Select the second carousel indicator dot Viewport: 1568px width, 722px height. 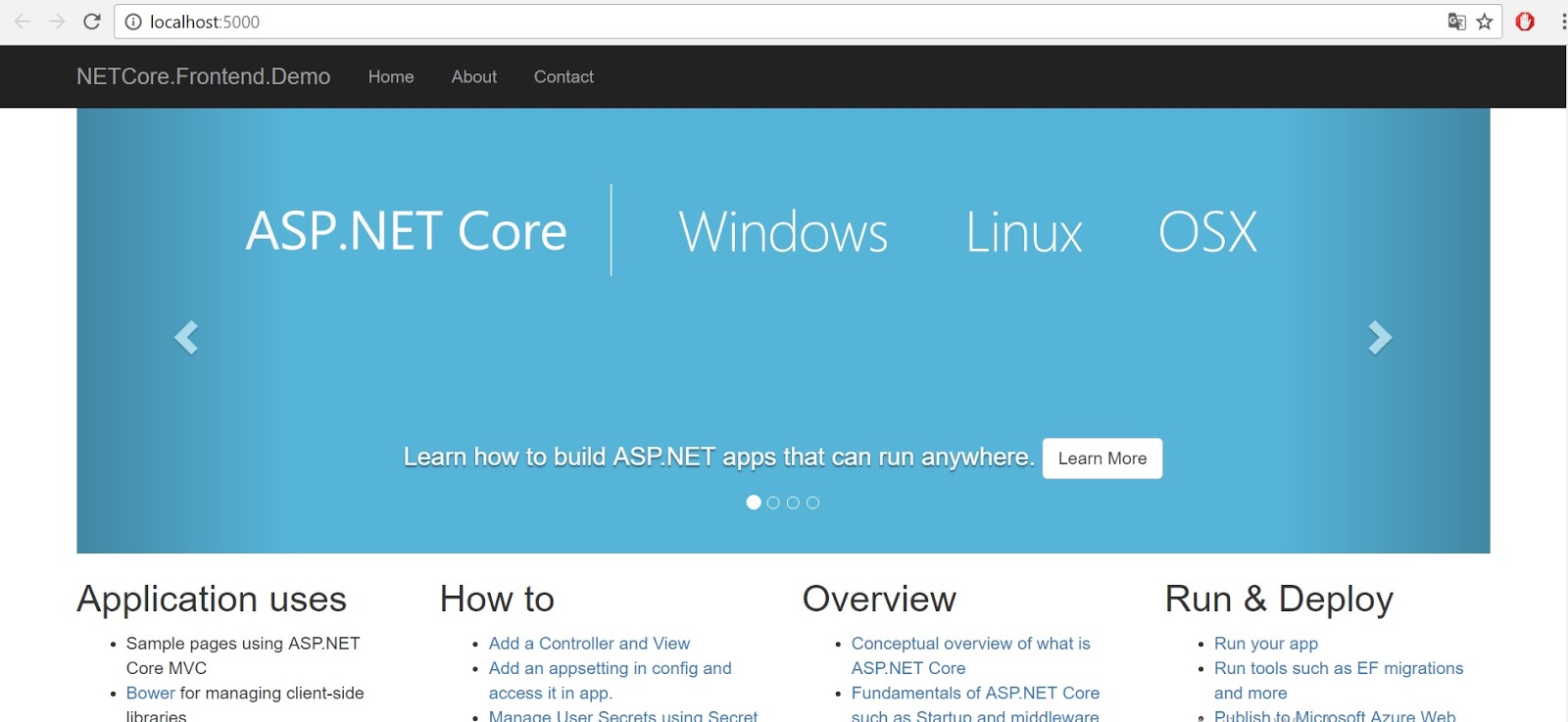(x=773, y=503)
